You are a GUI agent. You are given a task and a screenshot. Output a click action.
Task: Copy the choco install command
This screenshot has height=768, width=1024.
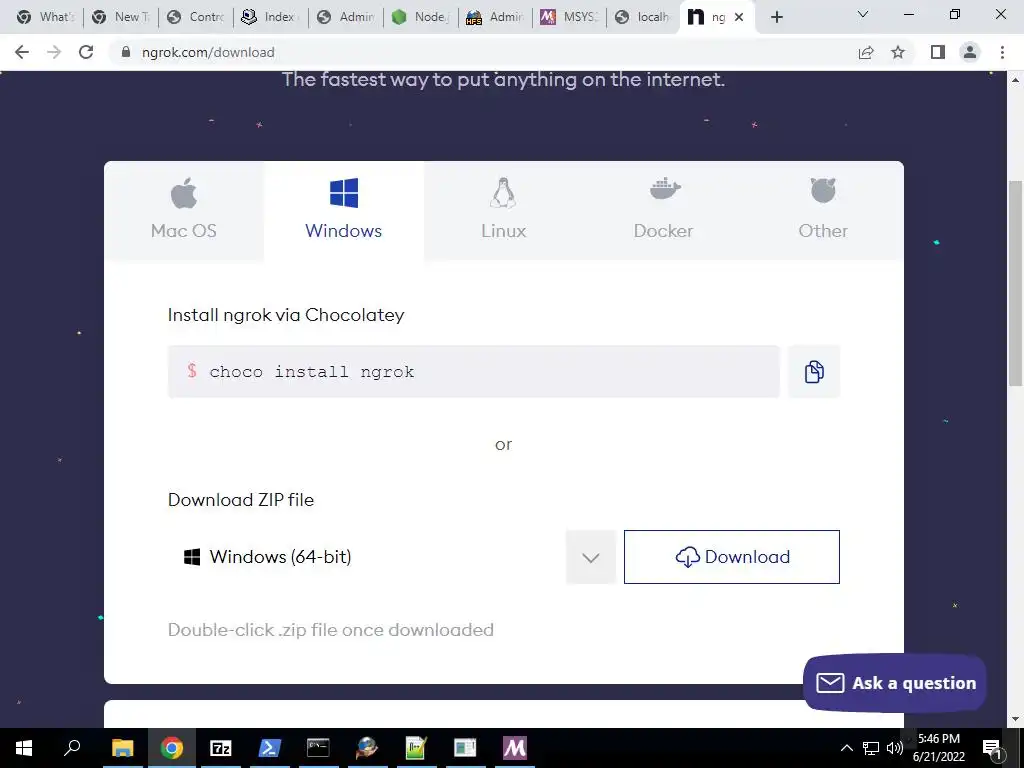pyautogui.click(x=814, y=372)
